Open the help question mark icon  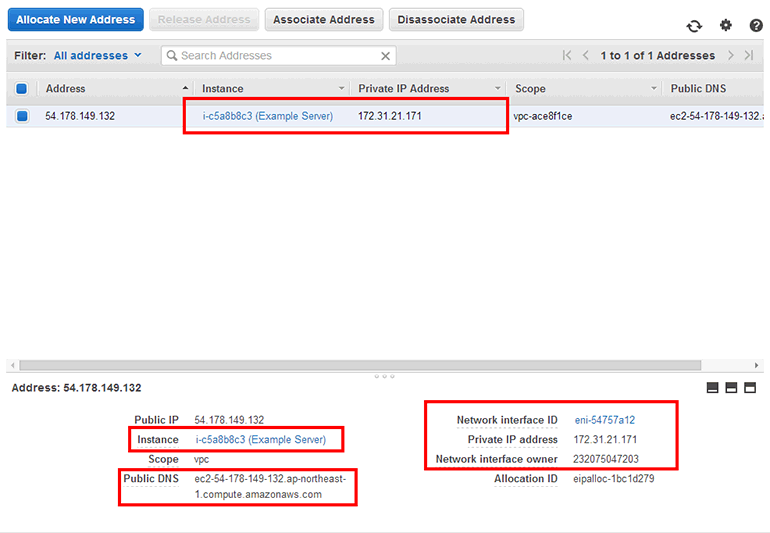click(756, 26)
